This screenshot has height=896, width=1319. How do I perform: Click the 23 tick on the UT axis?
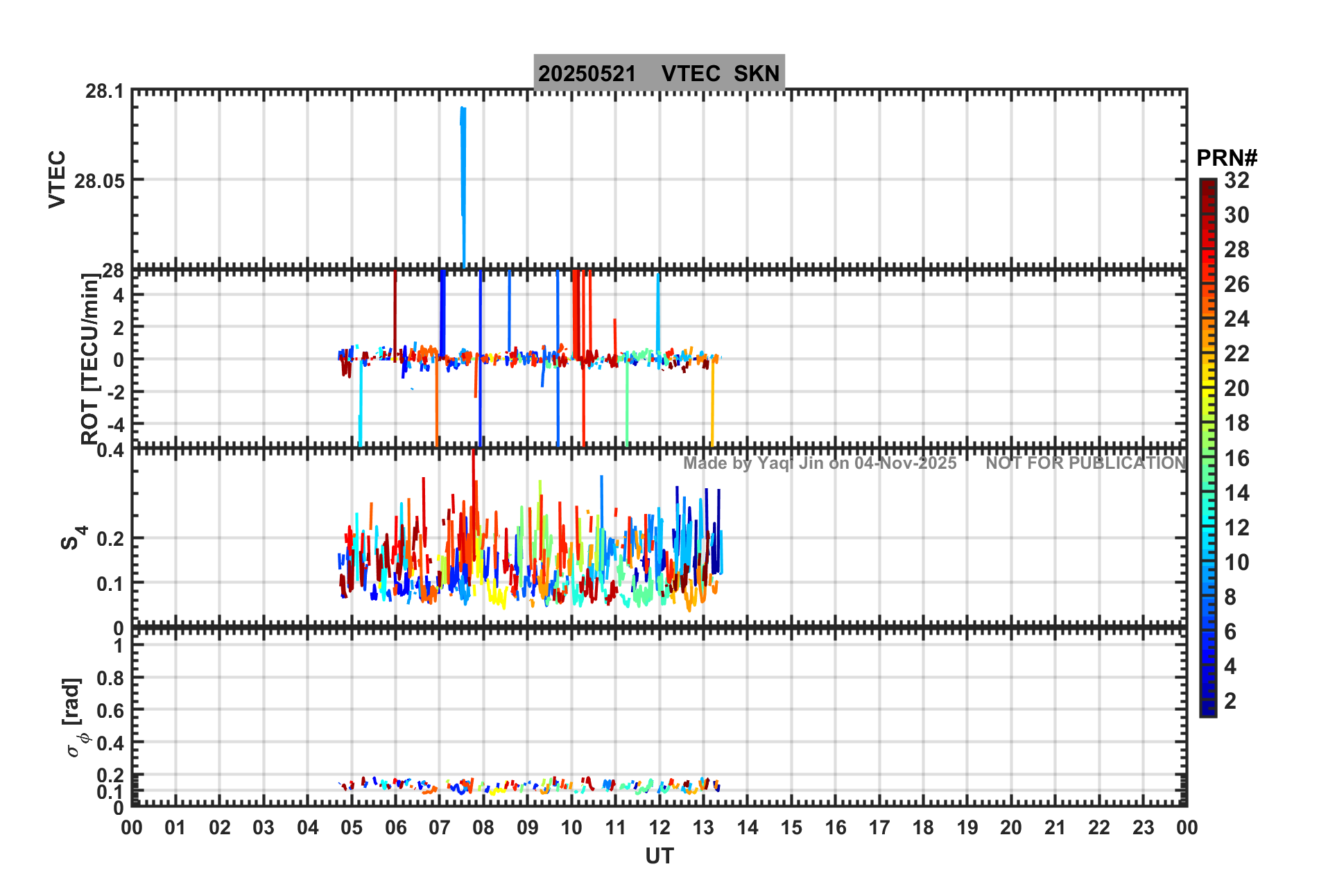click(1143, 827)
